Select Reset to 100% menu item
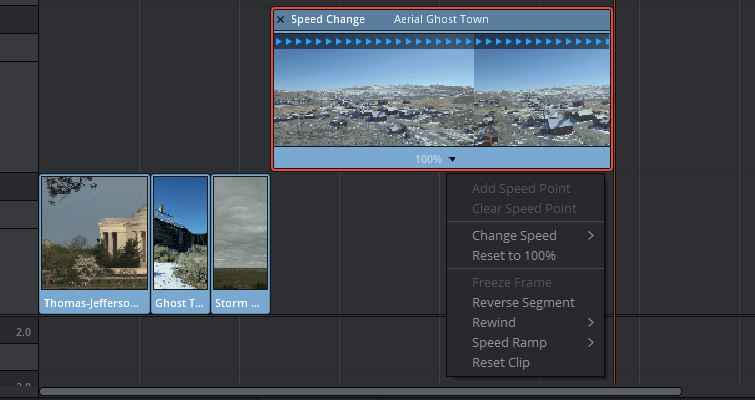 (x=513, y=256)
